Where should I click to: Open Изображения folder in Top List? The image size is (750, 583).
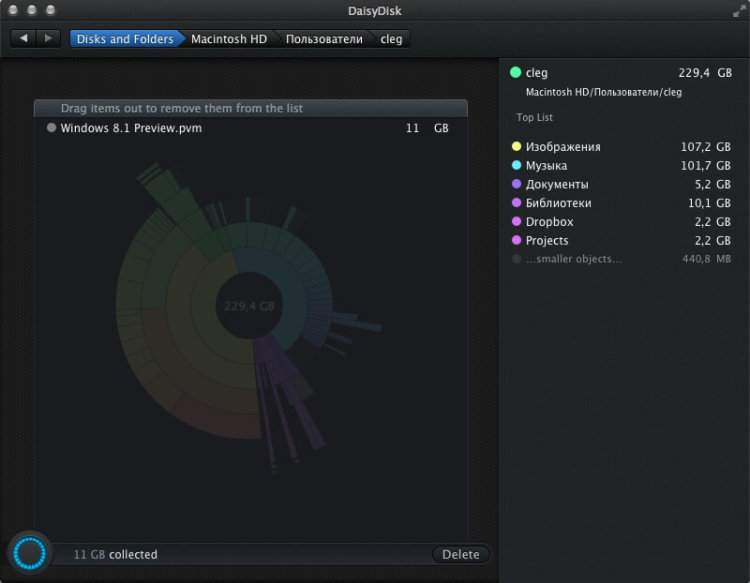click(x=621, y=146)
